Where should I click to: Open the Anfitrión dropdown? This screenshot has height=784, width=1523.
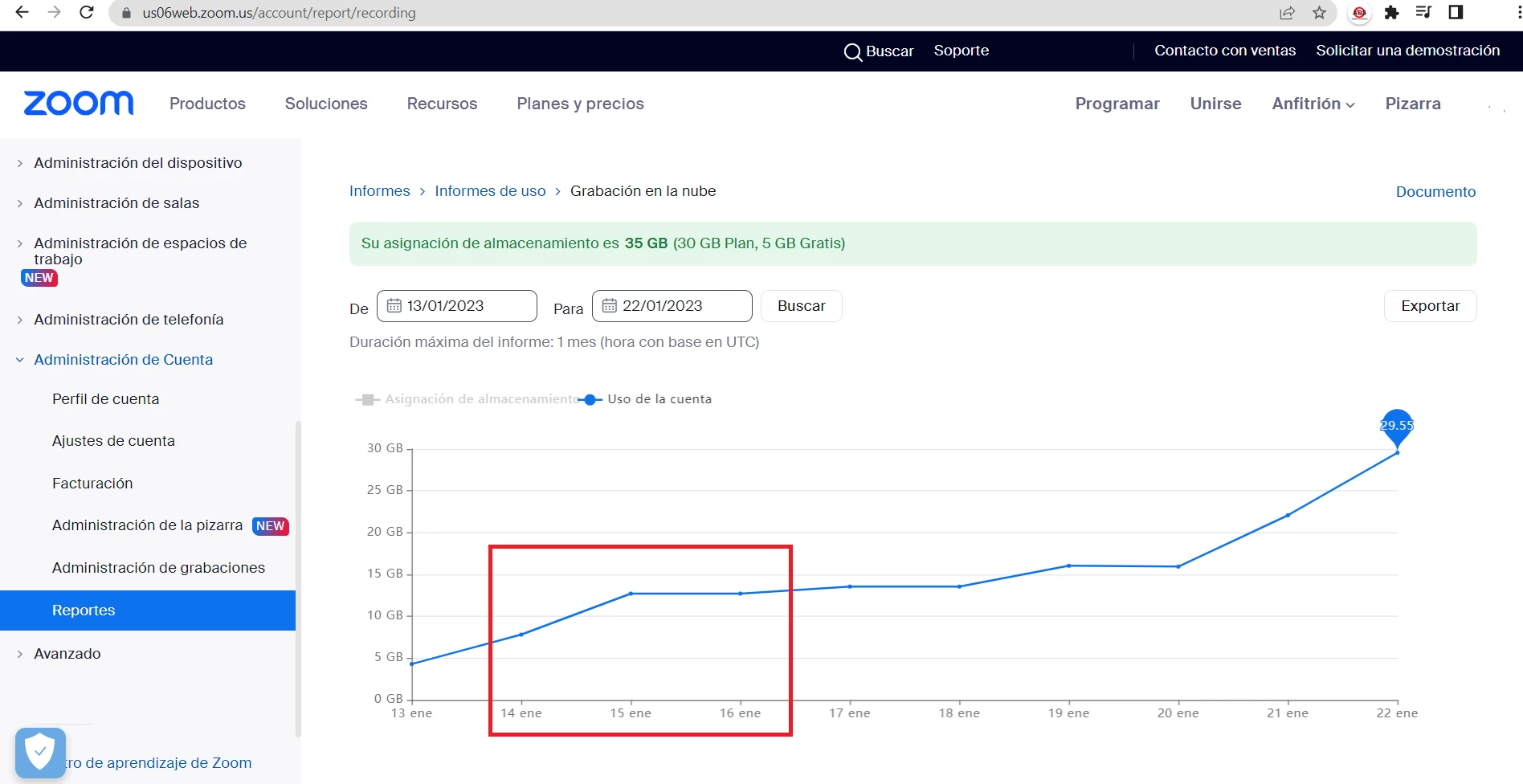pos(1313,104)
